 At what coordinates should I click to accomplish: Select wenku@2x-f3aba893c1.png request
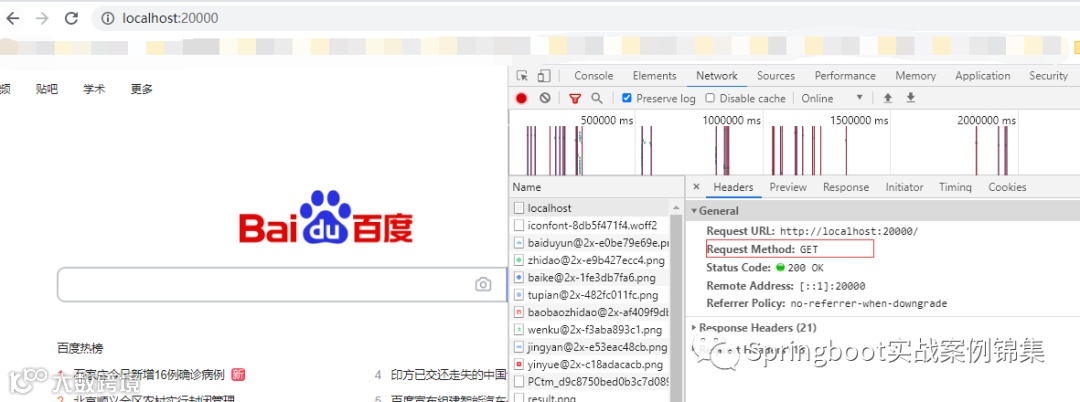click(x=591, y=329)
